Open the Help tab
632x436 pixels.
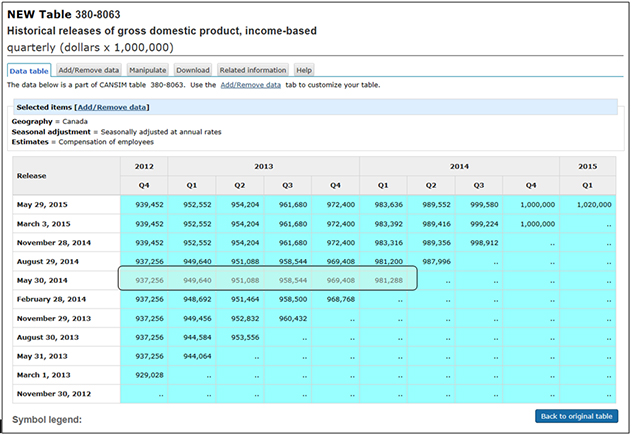pos(304,70)
